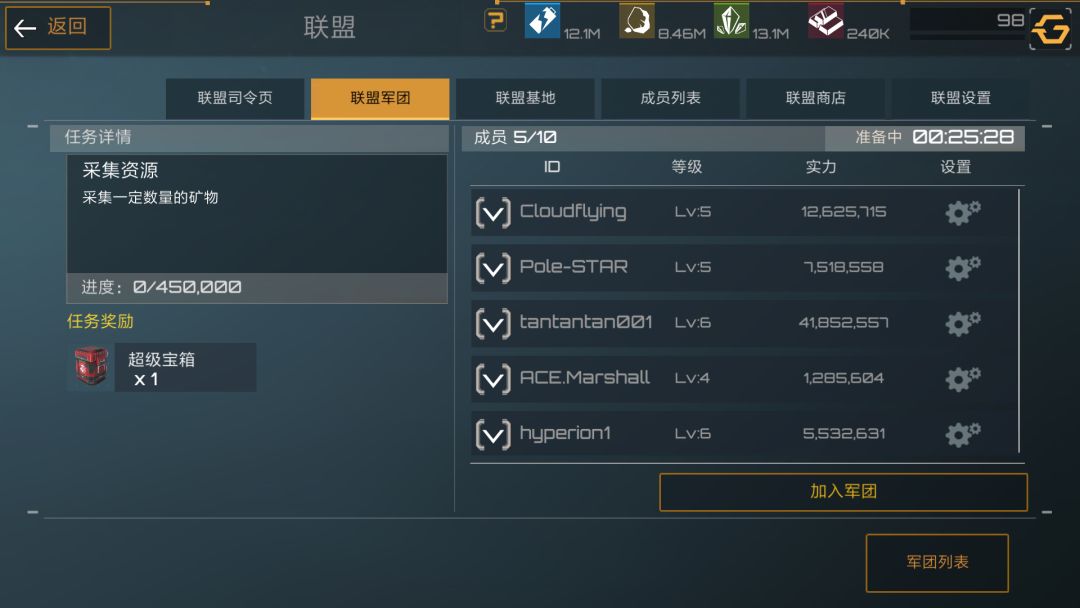
Task: Open the 联盟商店 tab
Action: pyautogui.click(x=816, y=98)
